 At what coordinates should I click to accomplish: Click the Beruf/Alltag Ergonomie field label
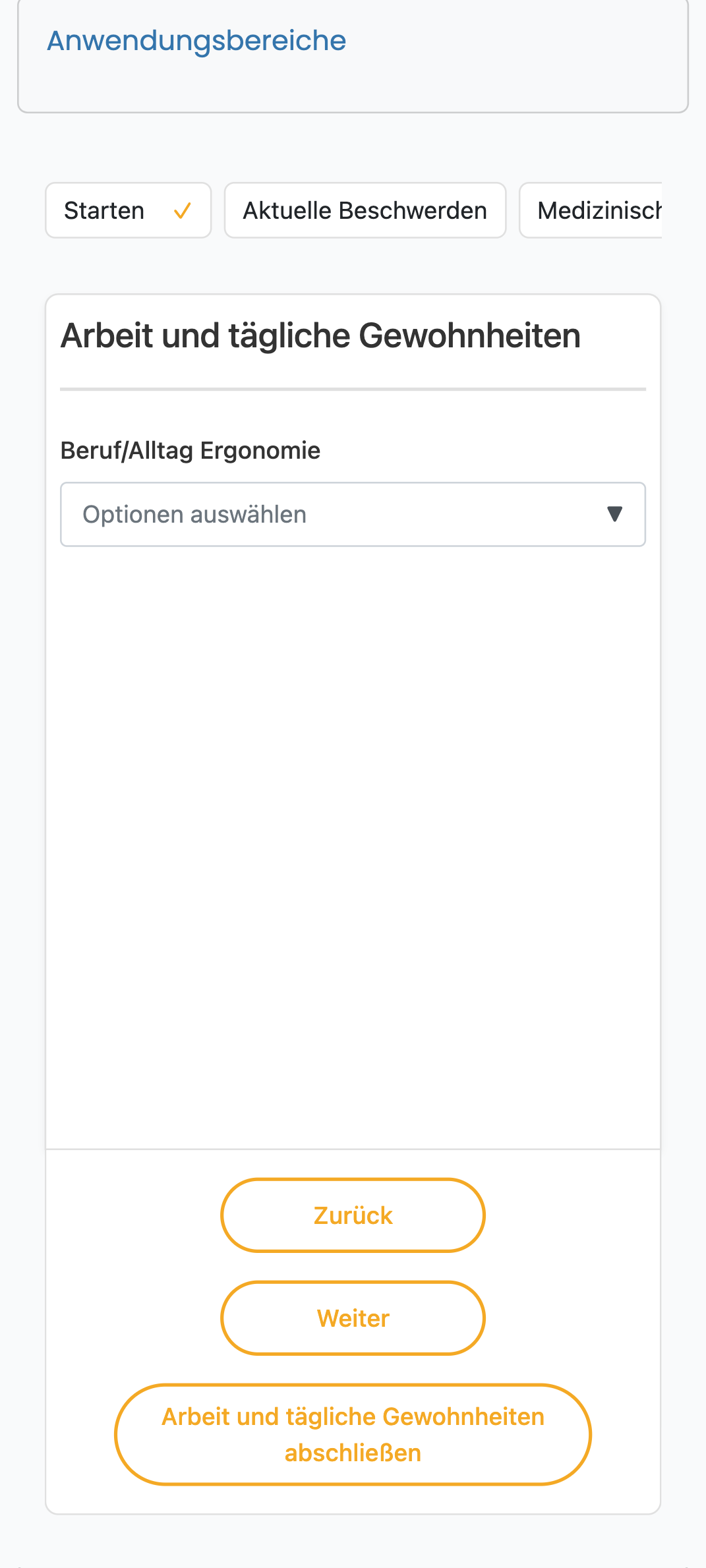[191, 451]
